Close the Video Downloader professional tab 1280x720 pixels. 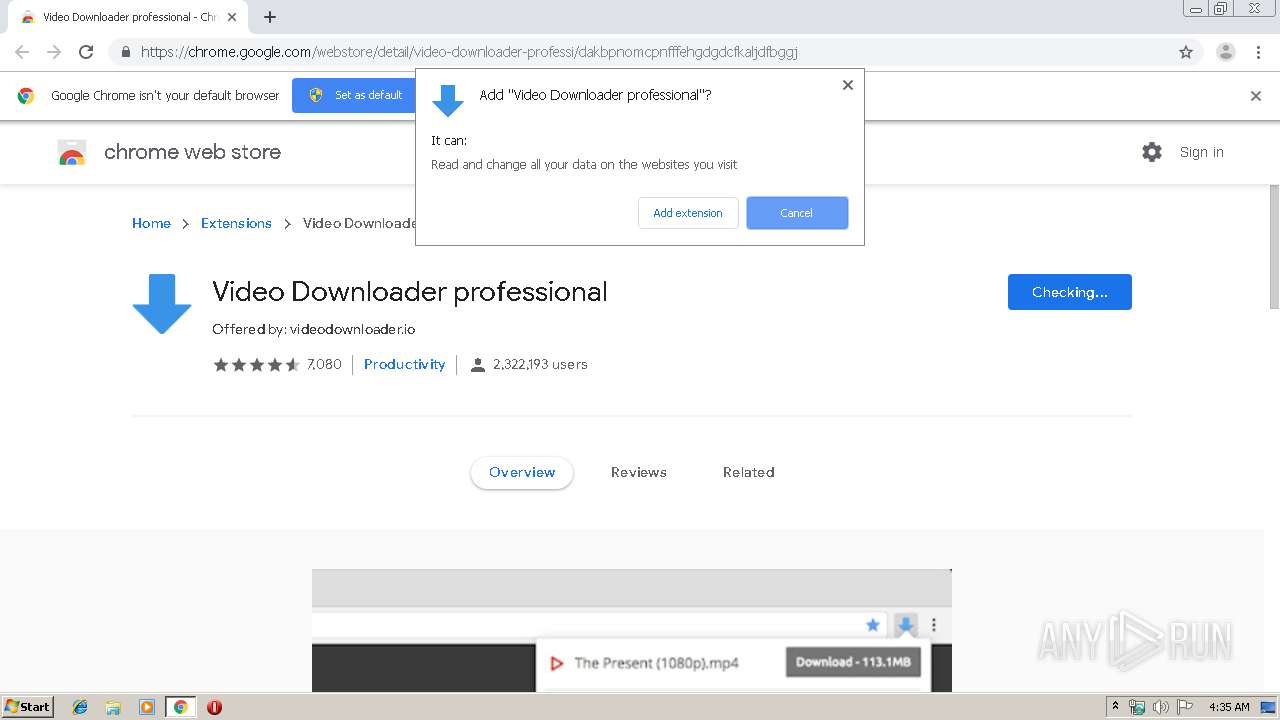232,17
